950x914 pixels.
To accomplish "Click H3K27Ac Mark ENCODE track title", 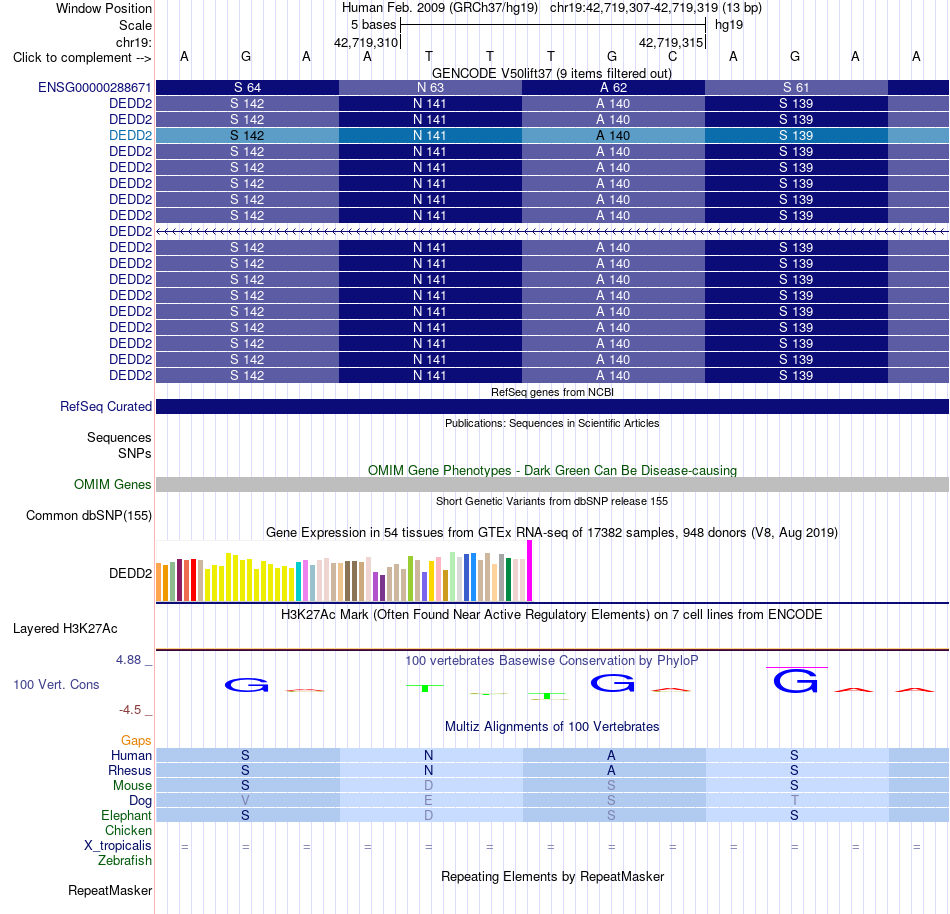I will [552, 614].
